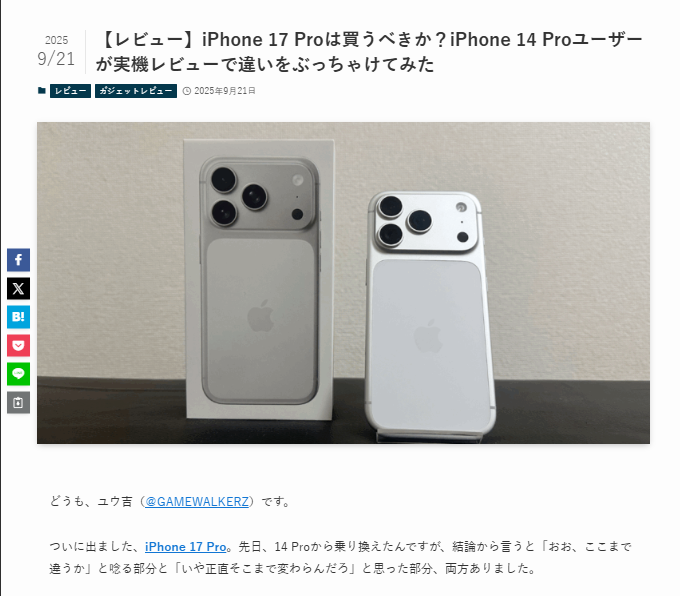Image resolution: width=680 pixels, height=596 pixels.
Task: Open the @GAMEWALKERZ profile link
Action: [x=197, y=501]
